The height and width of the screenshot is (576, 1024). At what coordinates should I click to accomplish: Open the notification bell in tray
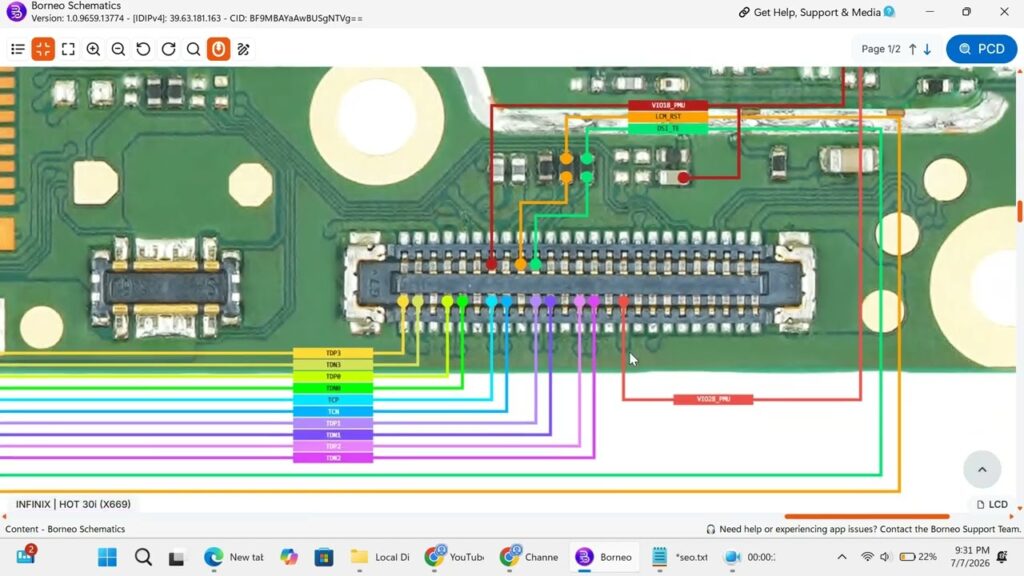pos(1002,557)
